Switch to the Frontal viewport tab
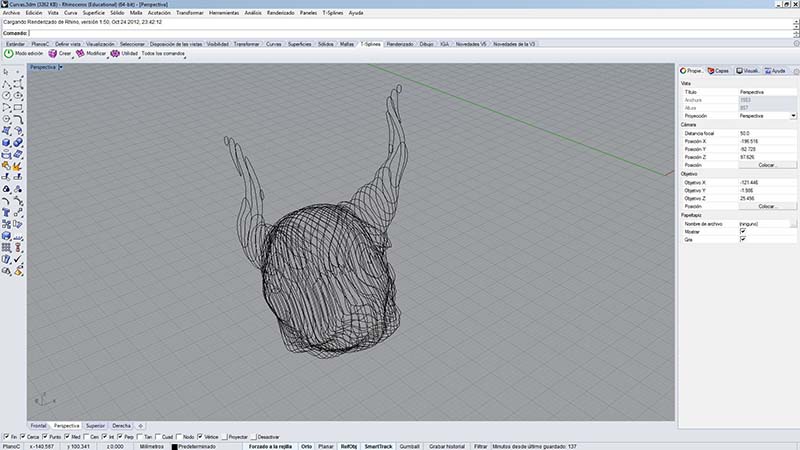Image resolution: width=800 pixels, height=450 pixels. coord(38,426)
